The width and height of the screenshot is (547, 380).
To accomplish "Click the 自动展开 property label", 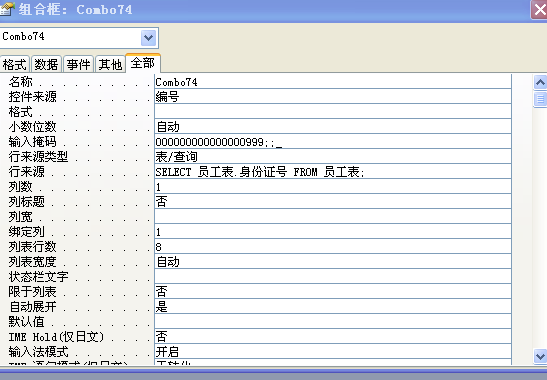I will coord(32,307).
